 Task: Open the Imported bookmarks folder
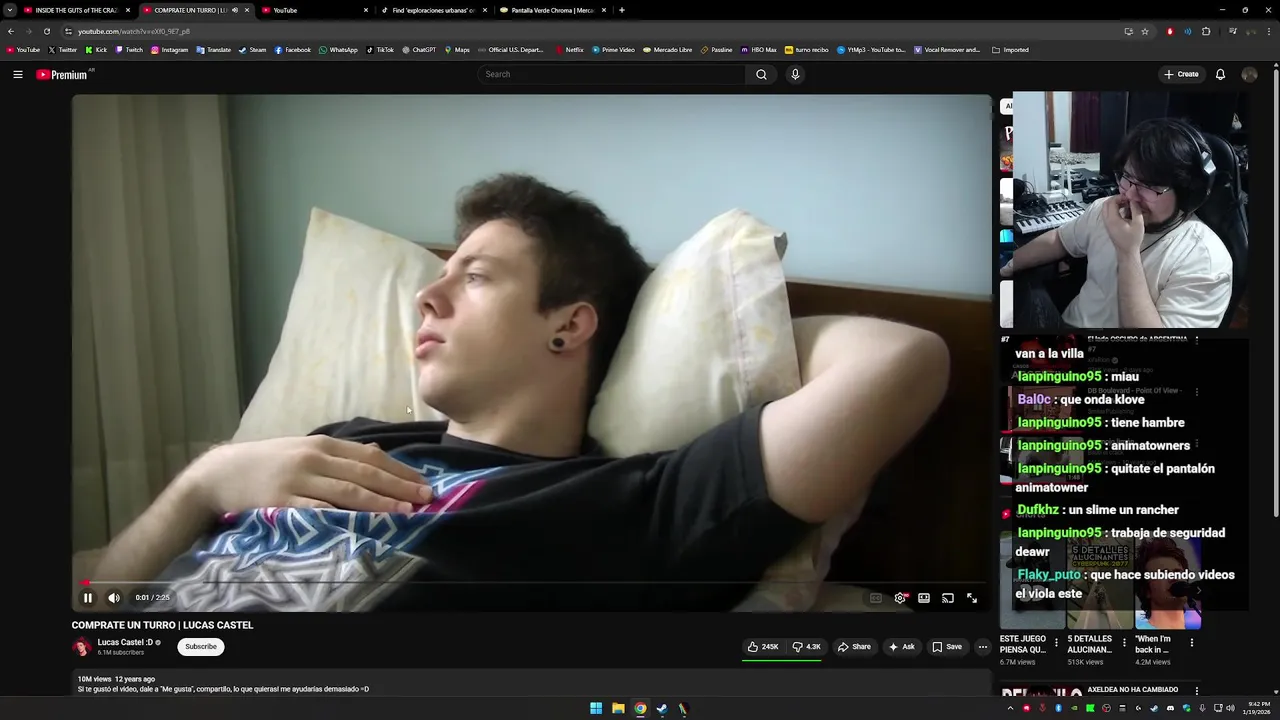(x=1010, y=50)
